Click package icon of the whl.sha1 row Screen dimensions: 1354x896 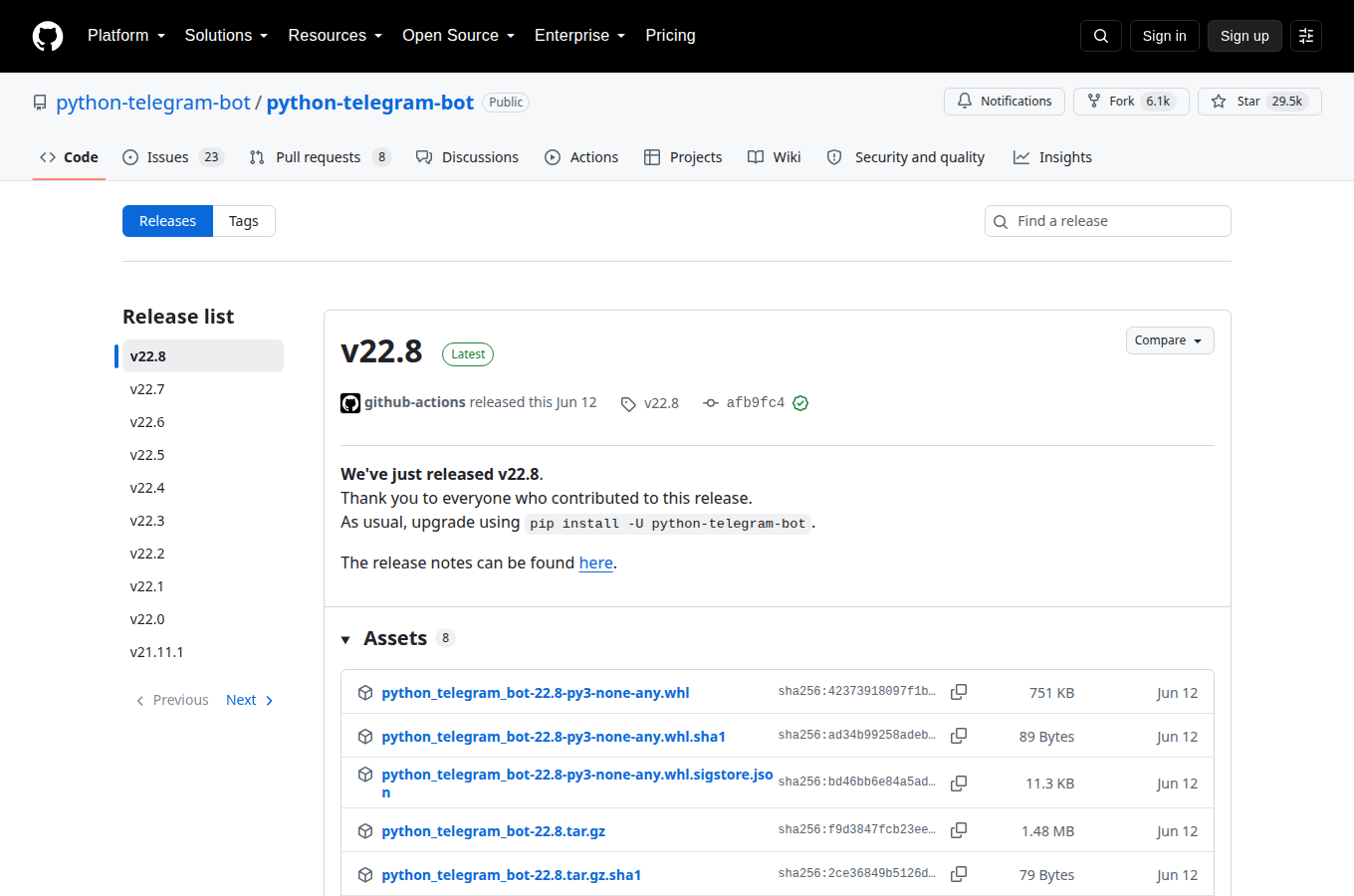[365, 737]
